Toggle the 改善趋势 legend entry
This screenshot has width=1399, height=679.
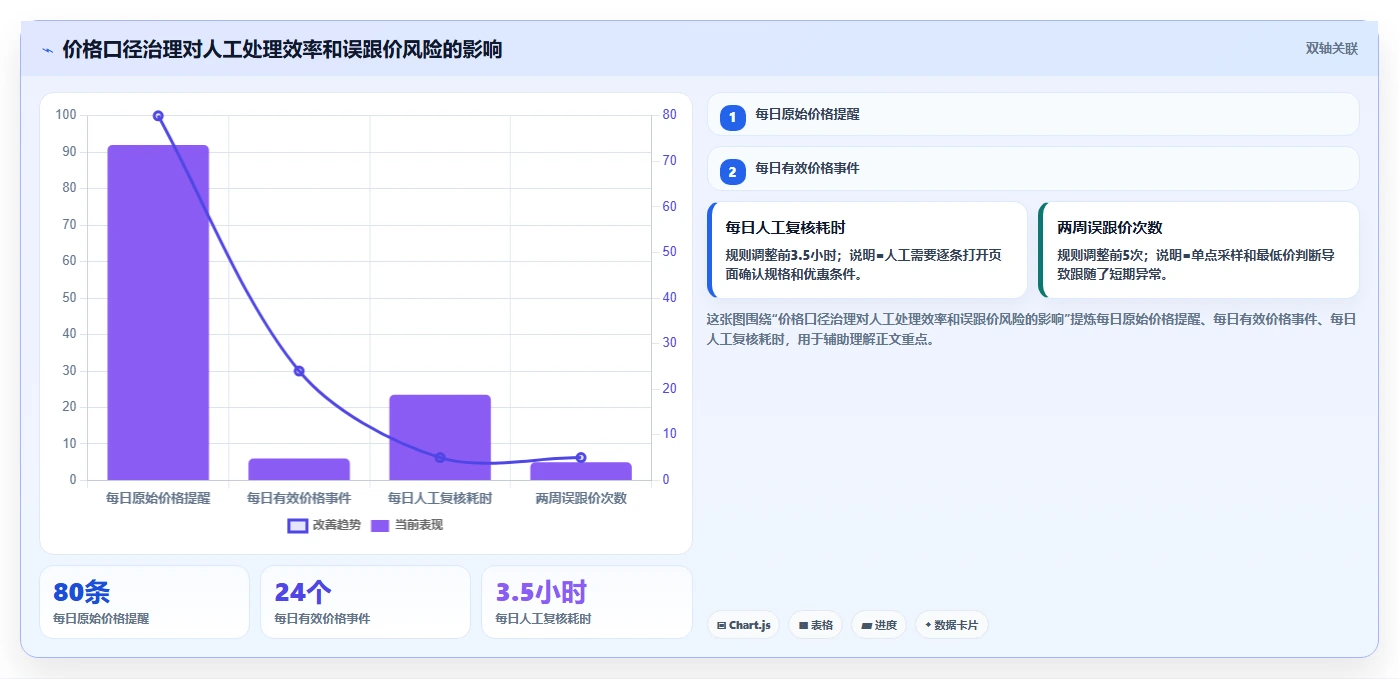(x=324, y=525)
